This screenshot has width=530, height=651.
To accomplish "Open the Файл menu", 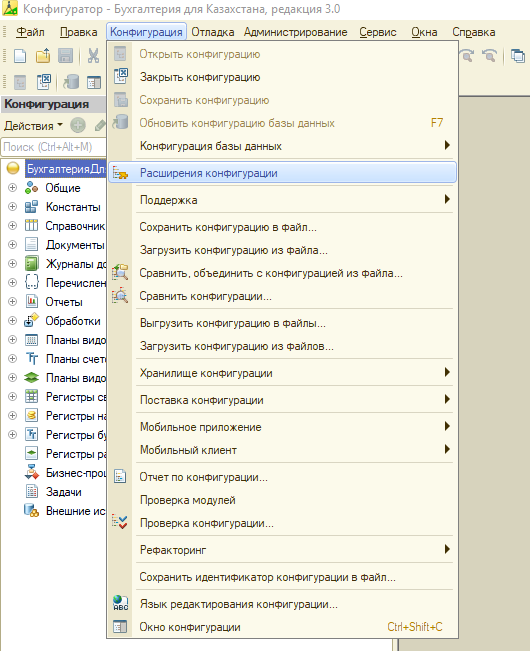I will coord(30,32).
